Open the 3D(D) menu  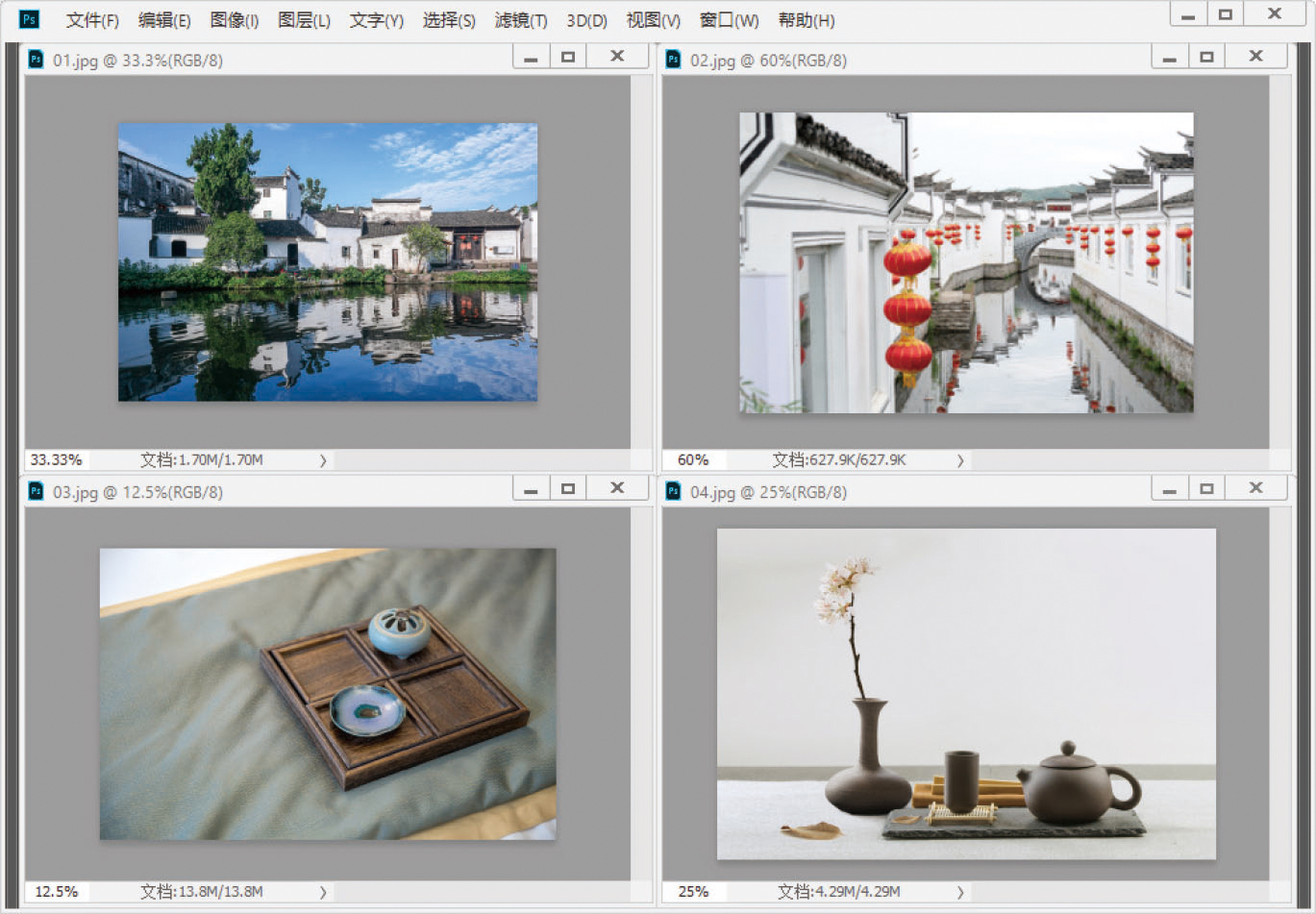pyautogui.click(x=586, y=20)
